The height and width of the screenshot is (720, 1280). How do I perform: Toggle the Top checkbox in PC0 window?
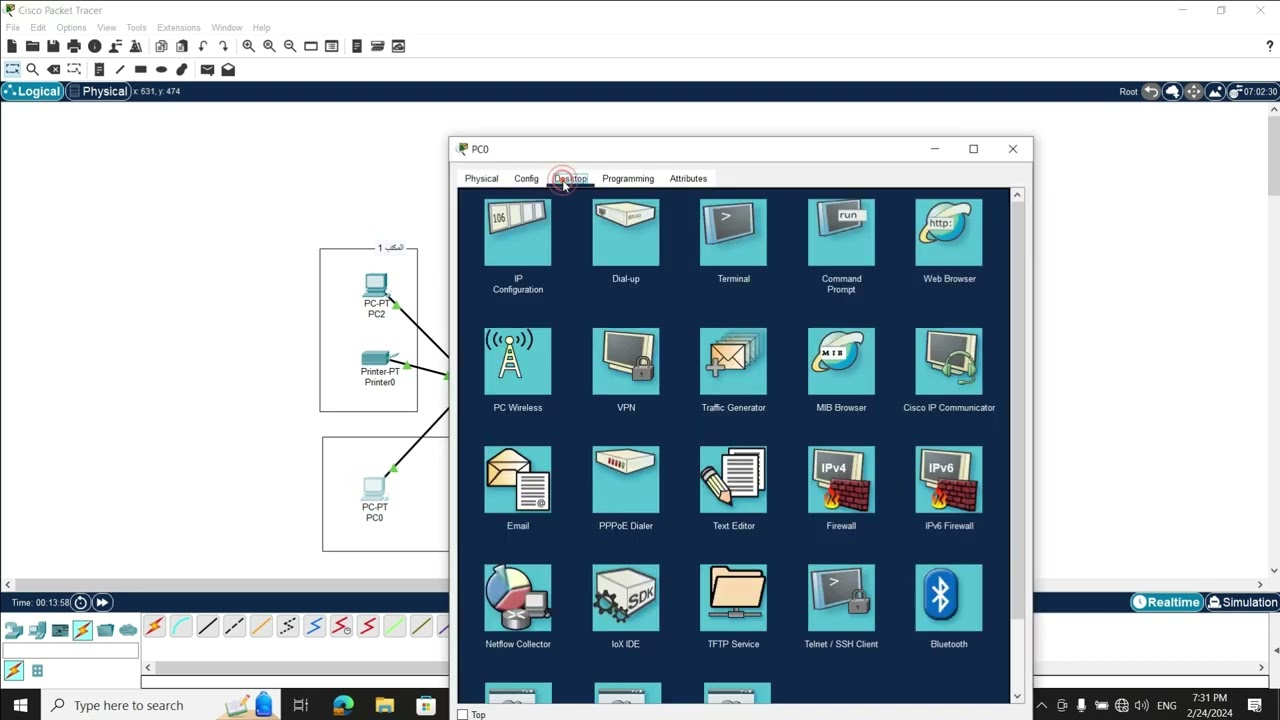click(463, 714)
